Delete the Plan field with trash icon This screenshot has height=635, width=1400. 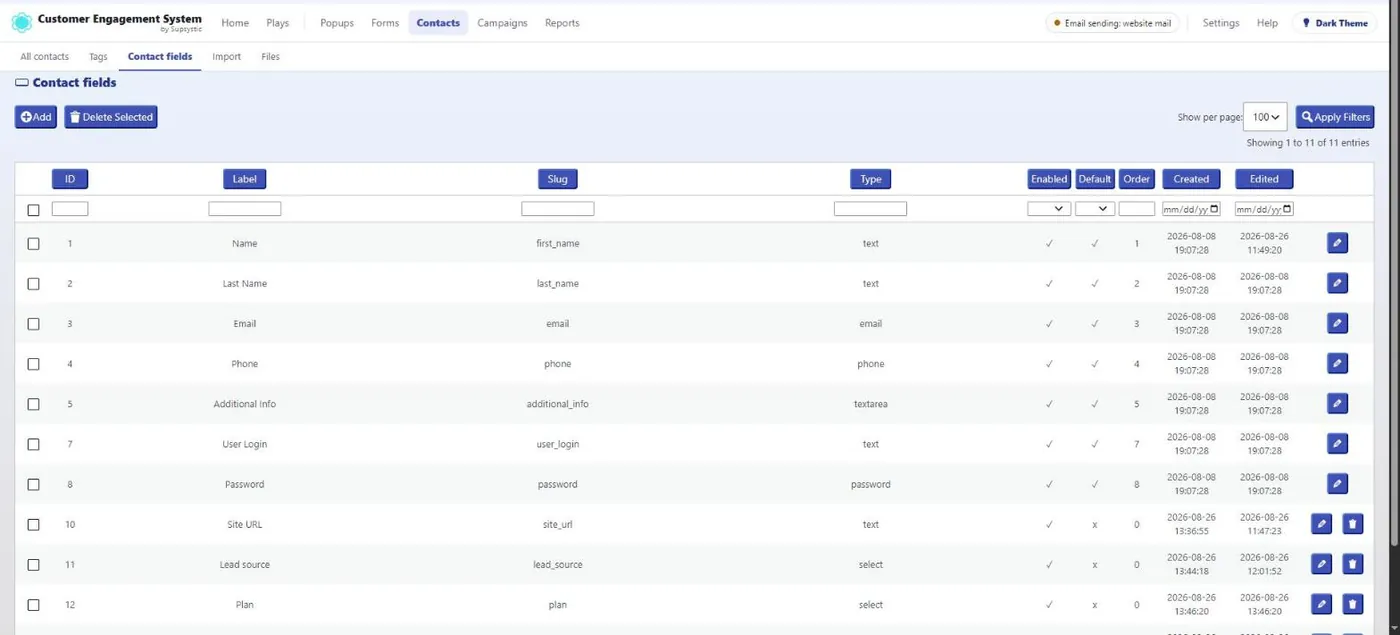click(1352, 604)
